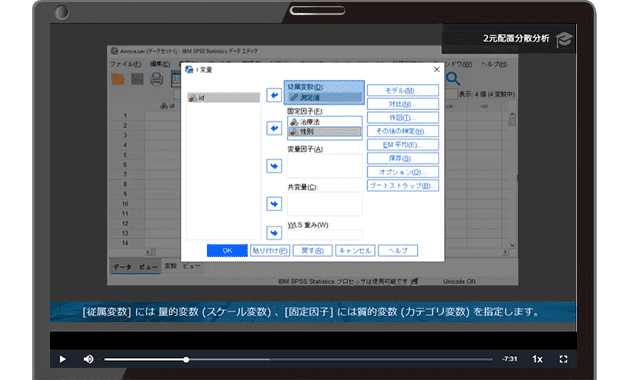Select row 7 header in data grid
This screenshot has height=380, width=630.
tap(125, 174)
